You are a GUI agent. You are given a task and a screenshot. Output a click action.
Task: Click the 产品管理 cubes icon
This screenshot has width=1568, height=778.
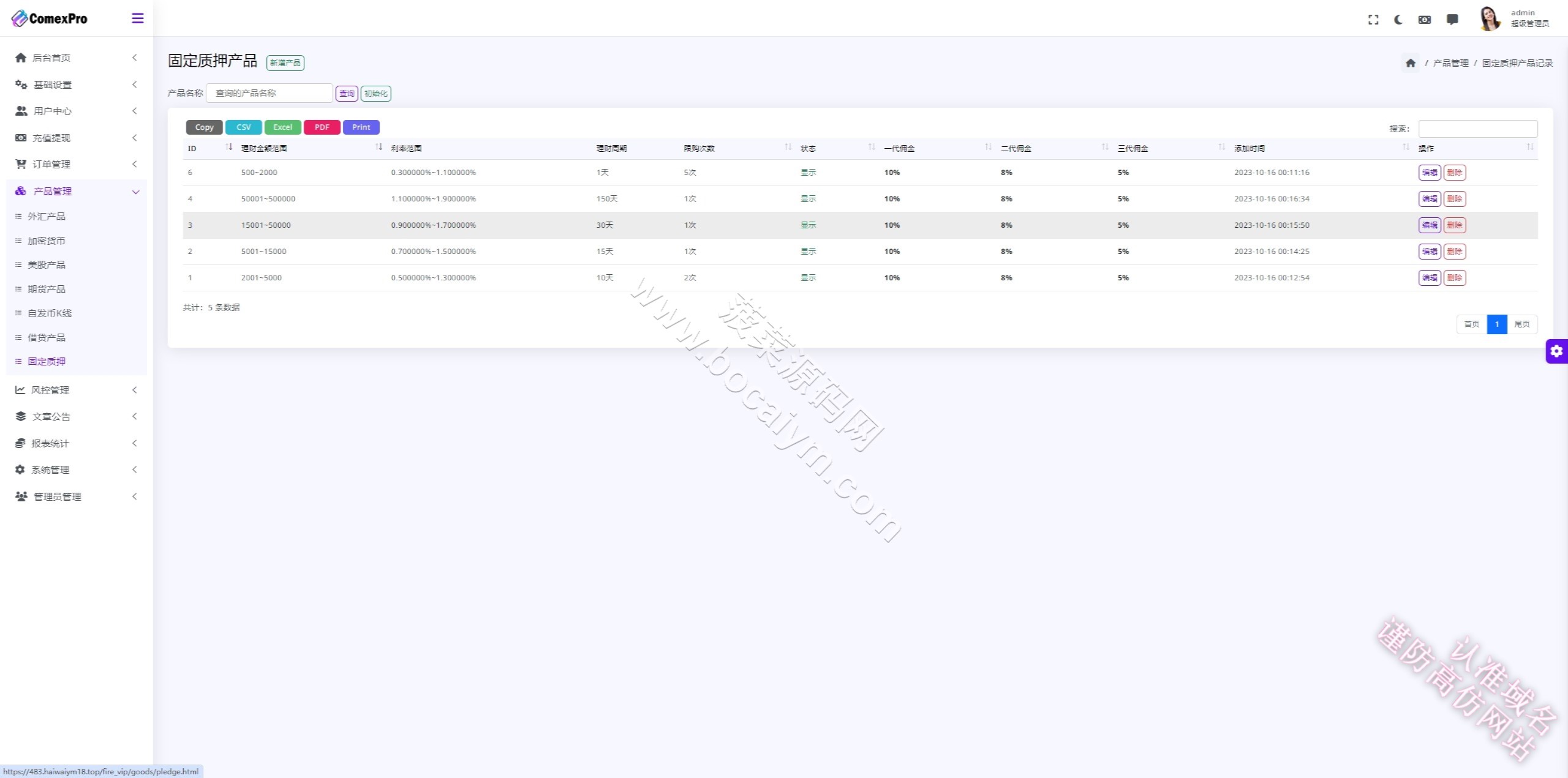coord(21,191)
